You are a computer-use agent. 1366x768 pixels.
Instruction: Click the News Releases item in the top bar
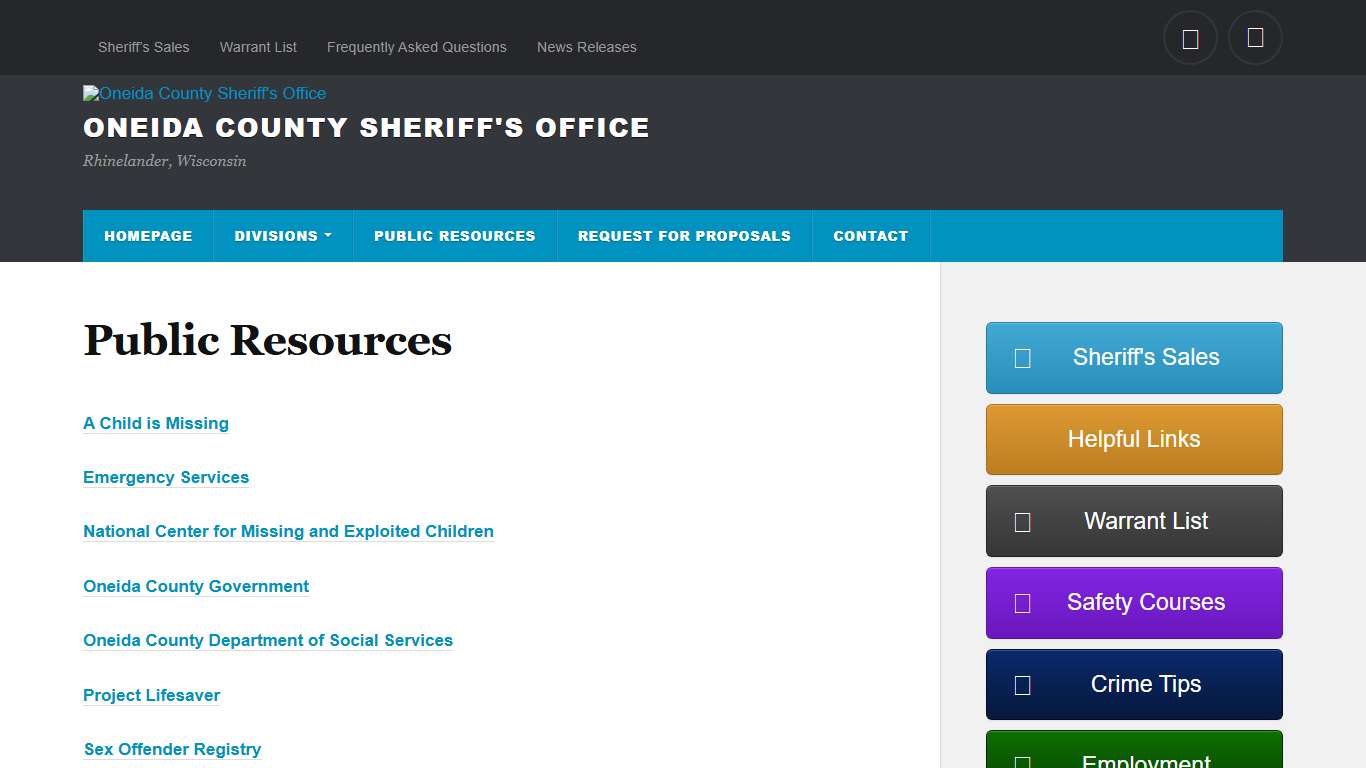[587, 47]
